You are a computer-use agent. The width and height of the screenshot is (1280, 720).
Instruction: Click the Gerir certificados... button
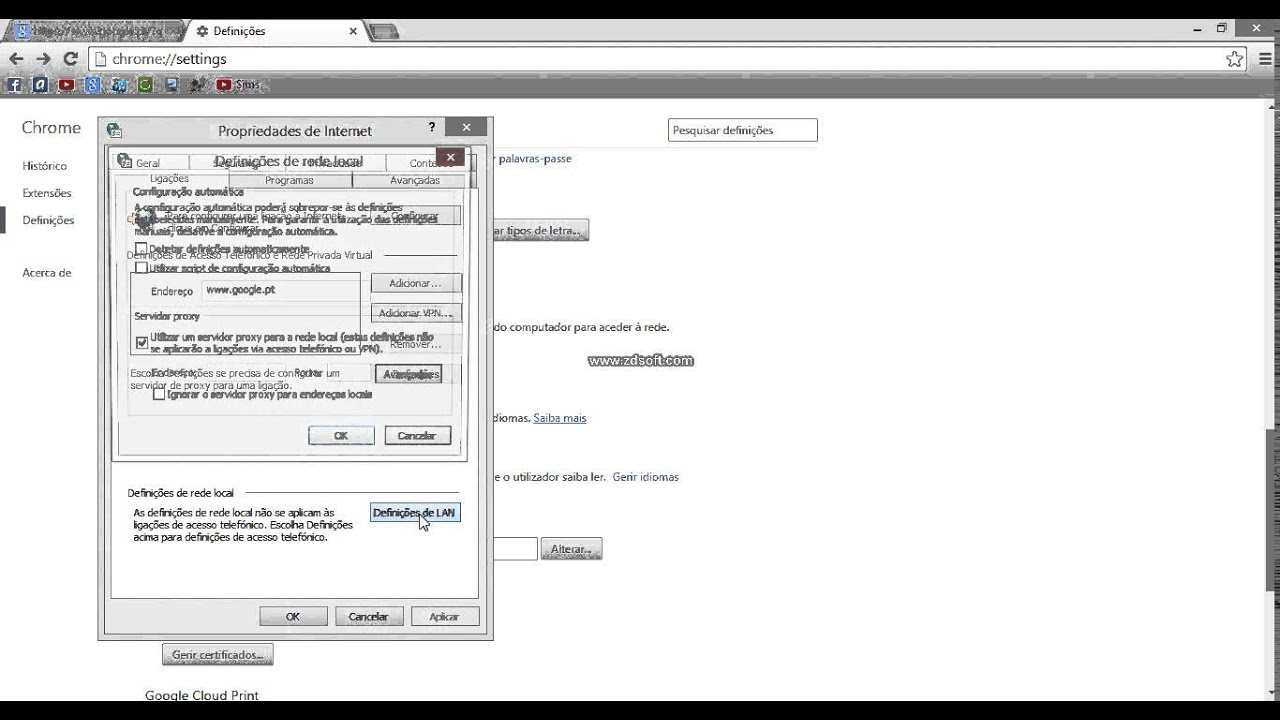218,655
